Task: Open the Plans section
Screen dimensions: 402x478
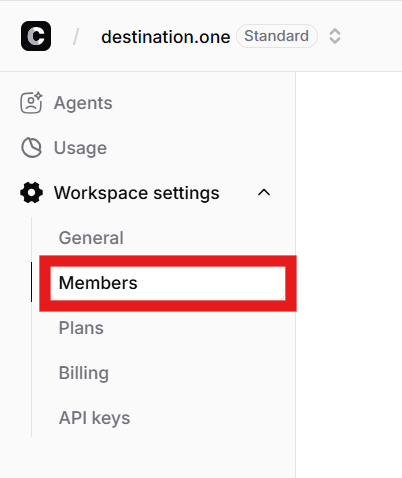Action: pos(81,328)
